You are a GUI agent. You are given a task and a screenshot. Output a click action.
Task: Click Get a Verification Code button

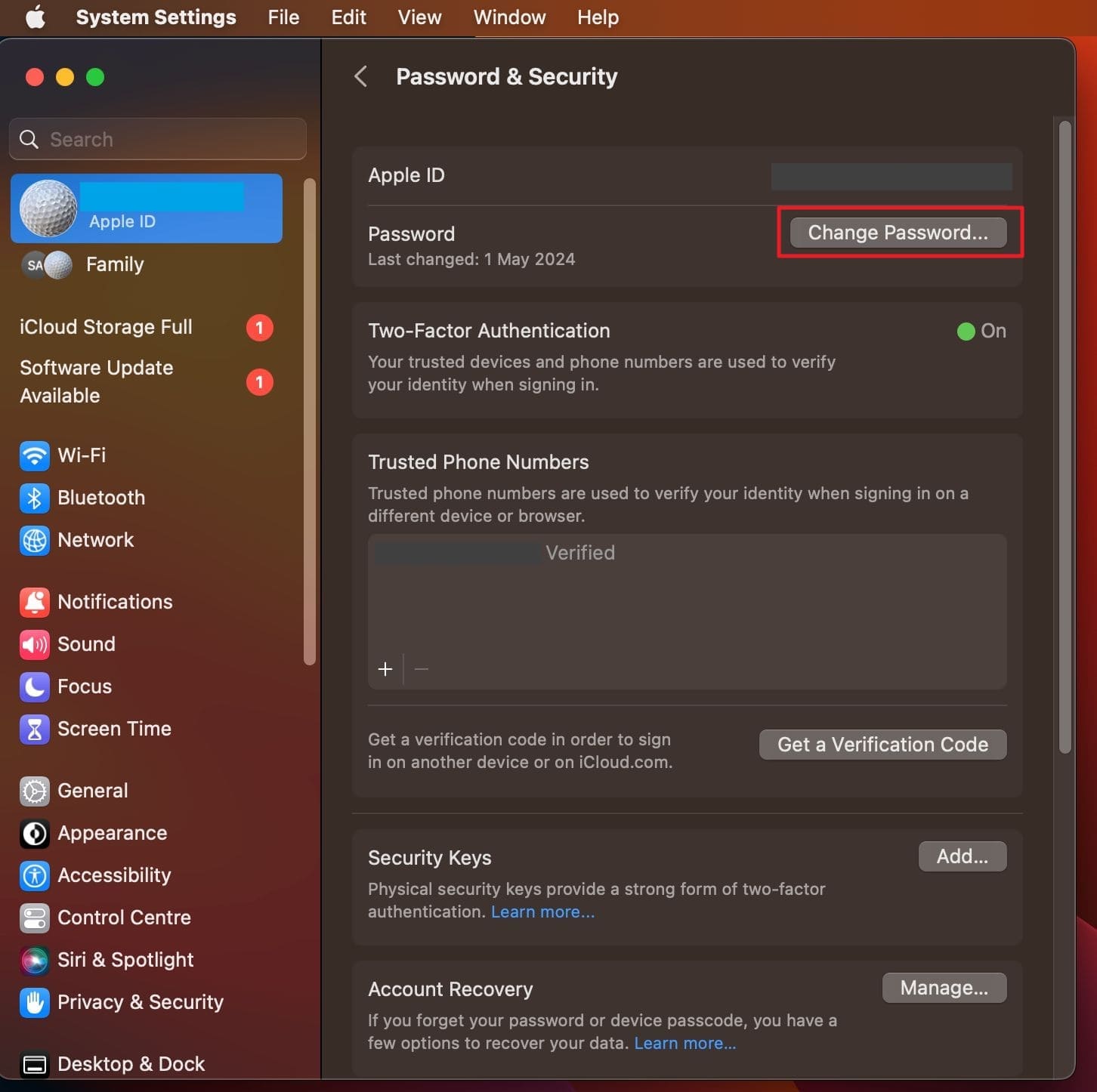[883, 745]
